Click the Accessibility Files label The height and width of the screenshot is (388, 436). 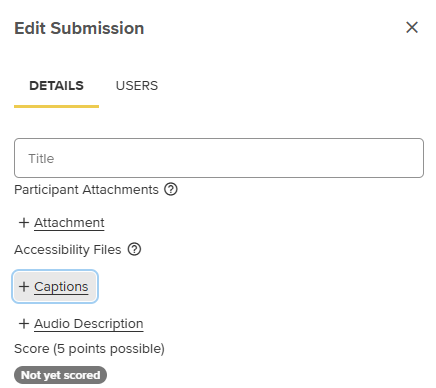tap(68, 250)
